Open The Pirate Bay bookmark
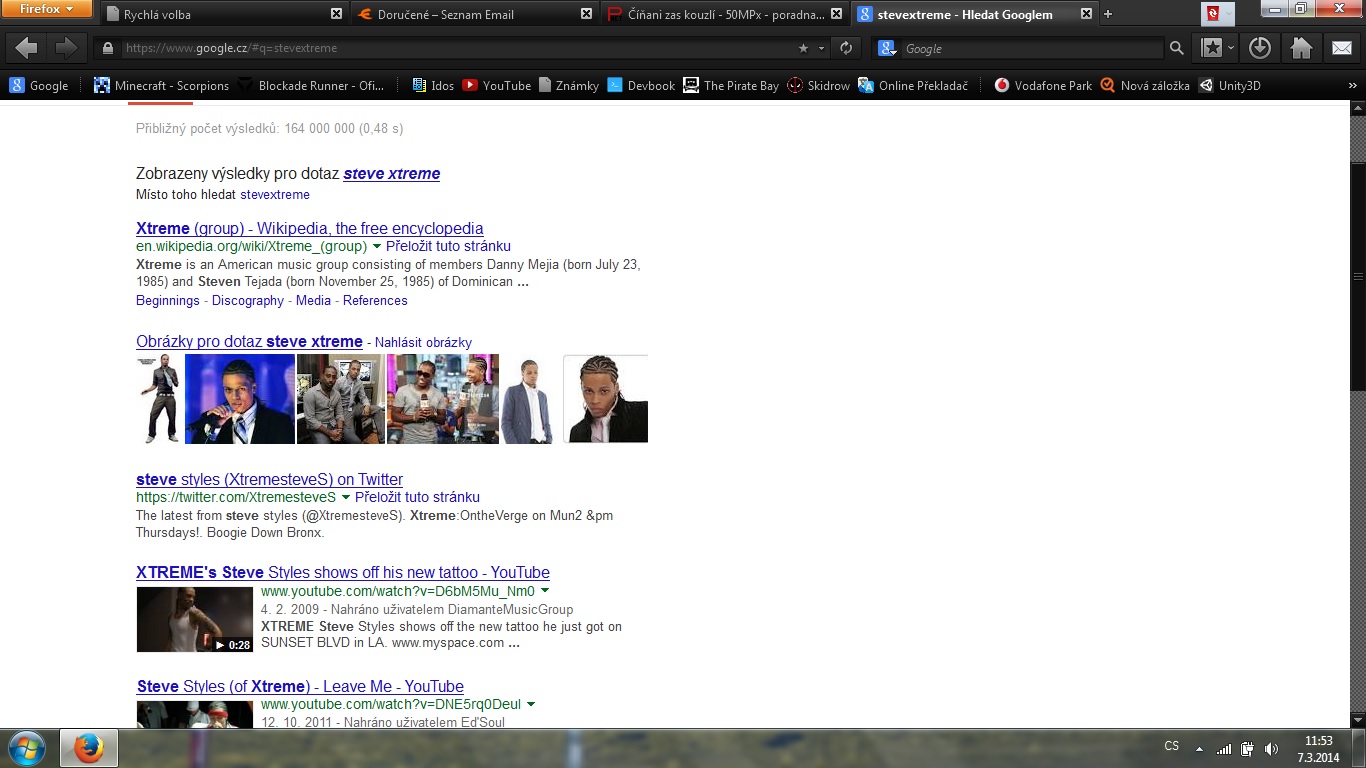This screenshot has height=768, width=1366. click(731, 86)
